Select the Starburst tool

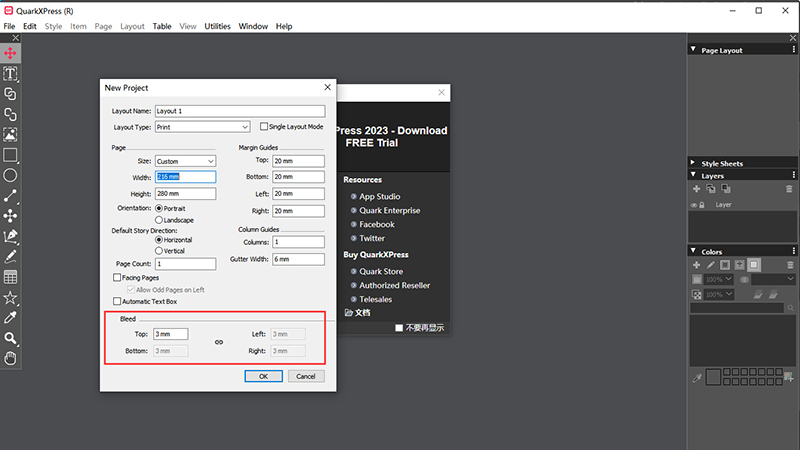pyautogui.click(x=10, y=297)
